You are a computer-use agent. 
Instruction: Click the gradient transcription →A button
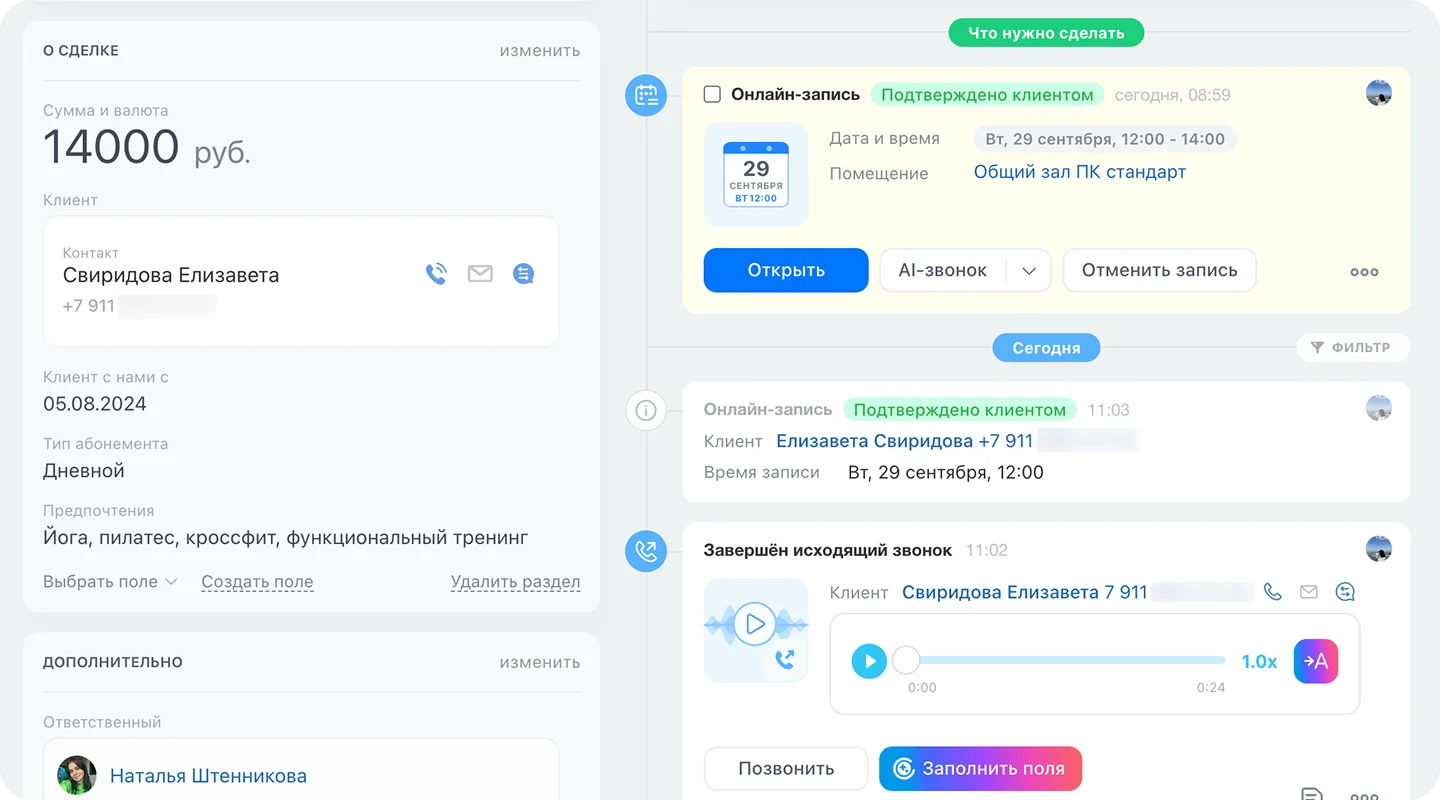(1316, 661)
